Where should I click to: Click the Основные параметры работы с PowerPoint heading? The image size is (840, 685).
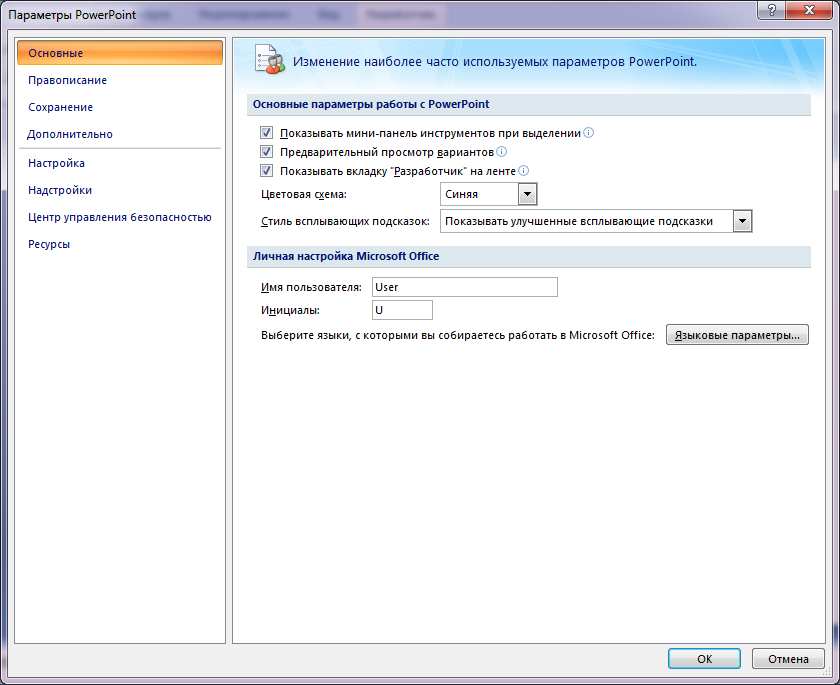371,104
